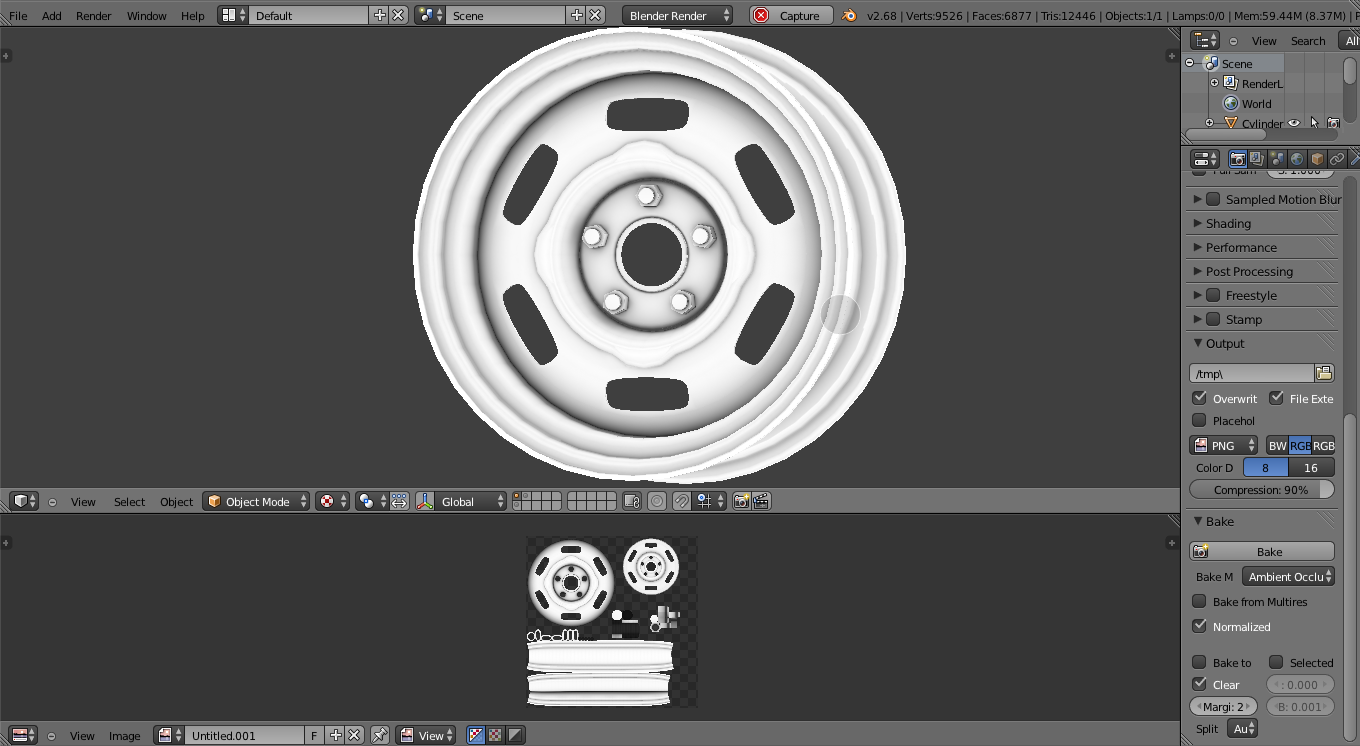
Task: Enable the Freestyle checkbox
Action: pos(1213,295)
